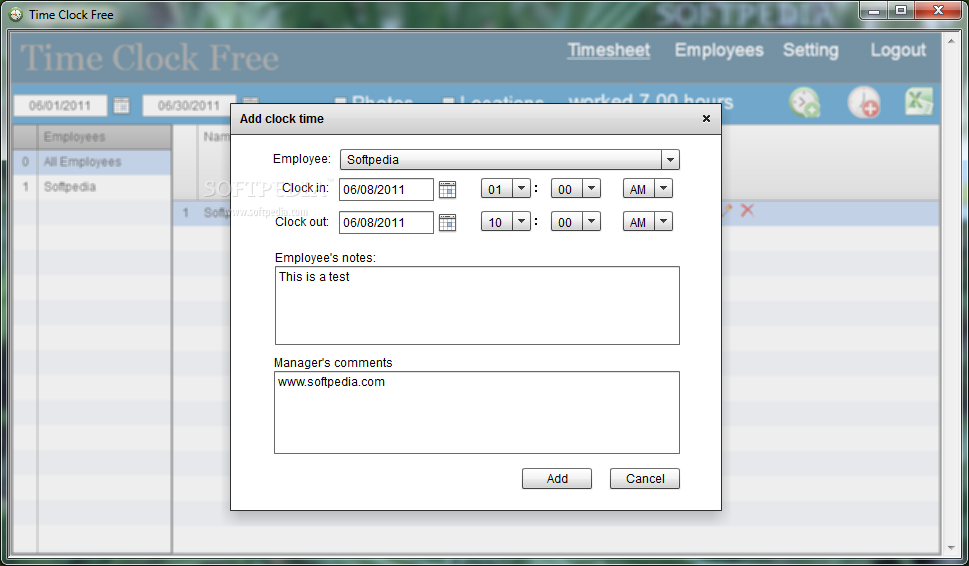
Task: Switch to the Timesheet page
Action: (x=609, y=50)
